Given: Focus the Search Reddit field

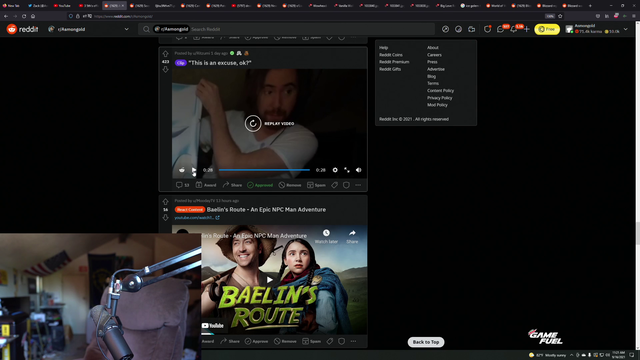Looking at the screenshot, I should click(x=287, y=29).
